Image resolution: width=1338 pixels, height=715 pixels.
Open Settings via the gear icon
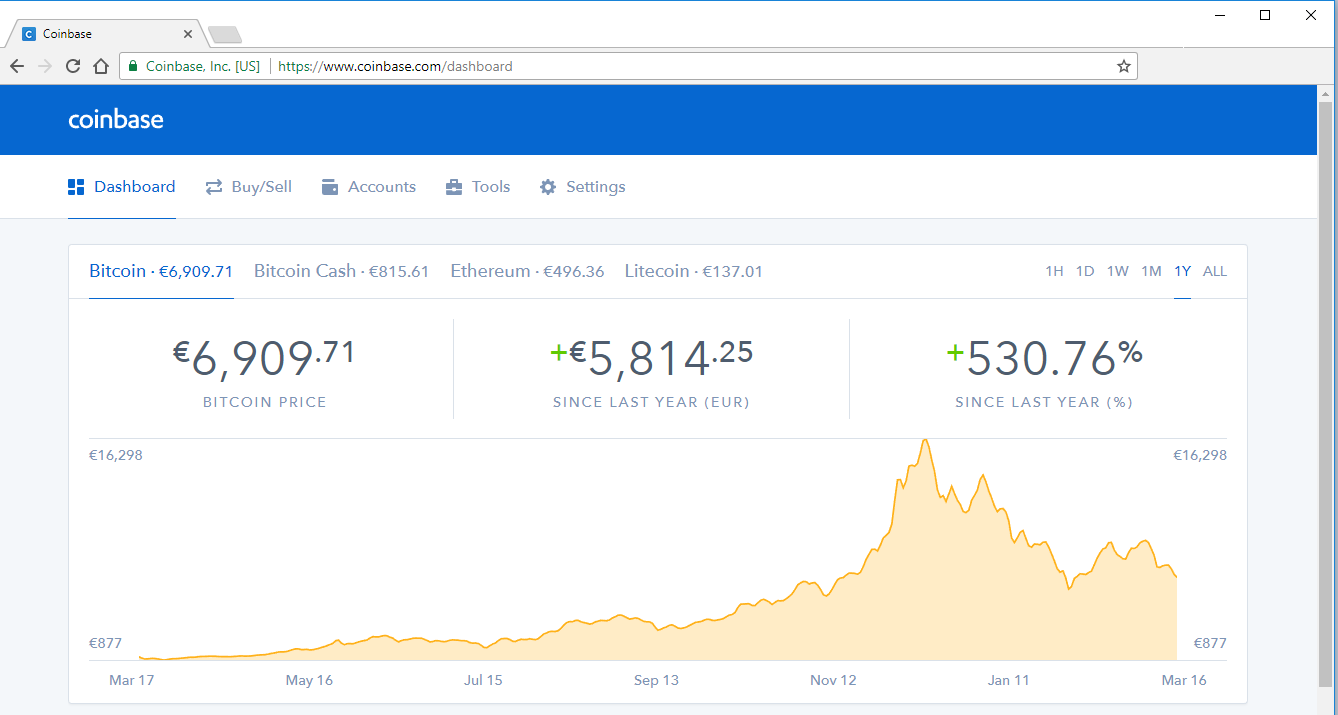(548, 187)
